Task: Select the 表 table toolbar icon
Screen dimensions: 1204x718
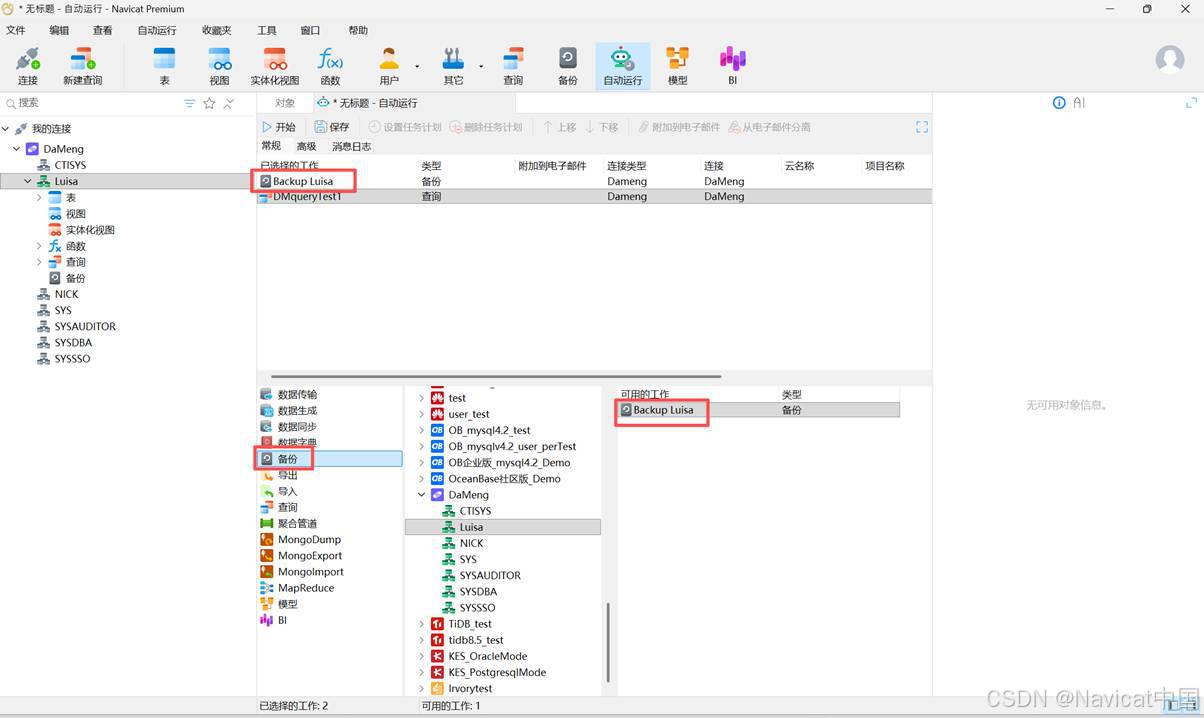Action: tap(164, 66)
